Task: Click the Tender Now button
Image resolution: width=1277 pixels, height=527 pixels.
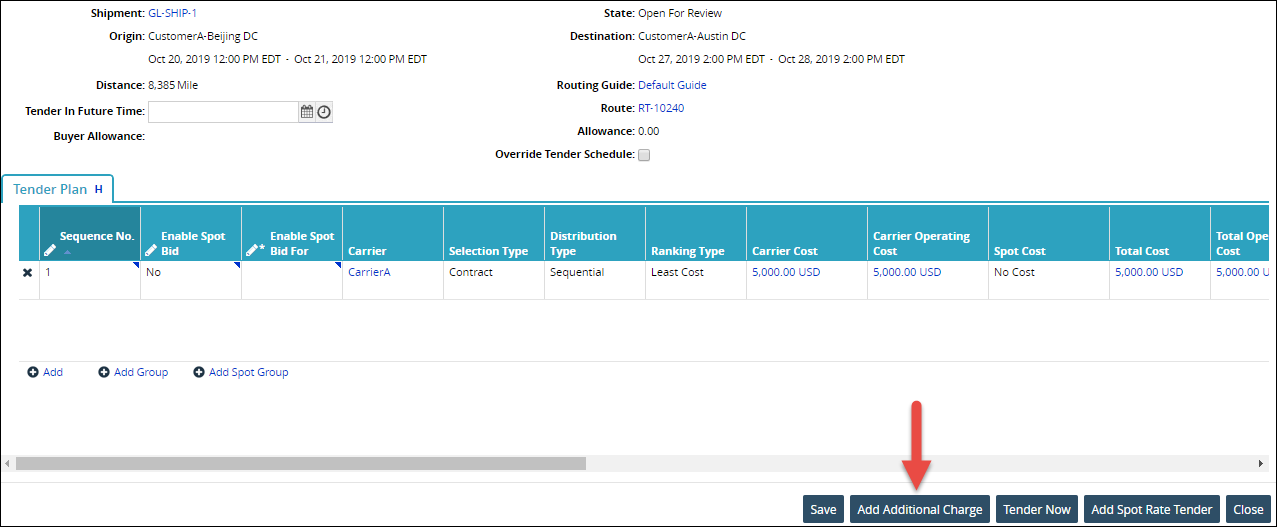Action: (x=1037, y=509)
